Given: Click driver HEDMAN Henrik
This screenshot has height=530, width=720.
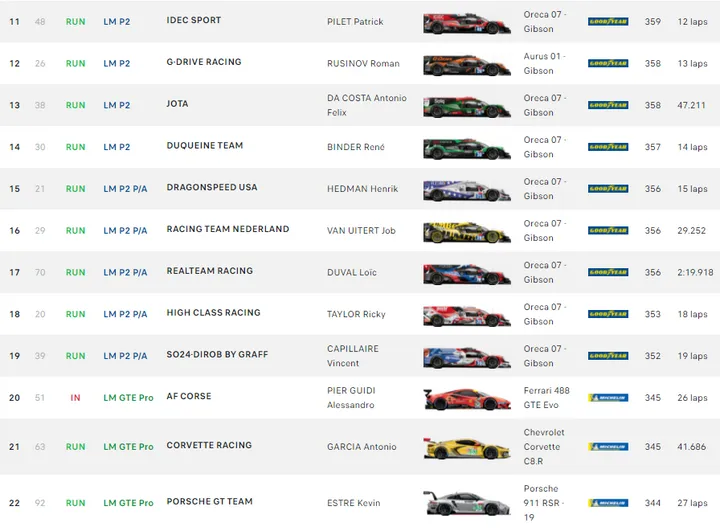Looking at the screenshot, I should point(363,189).
